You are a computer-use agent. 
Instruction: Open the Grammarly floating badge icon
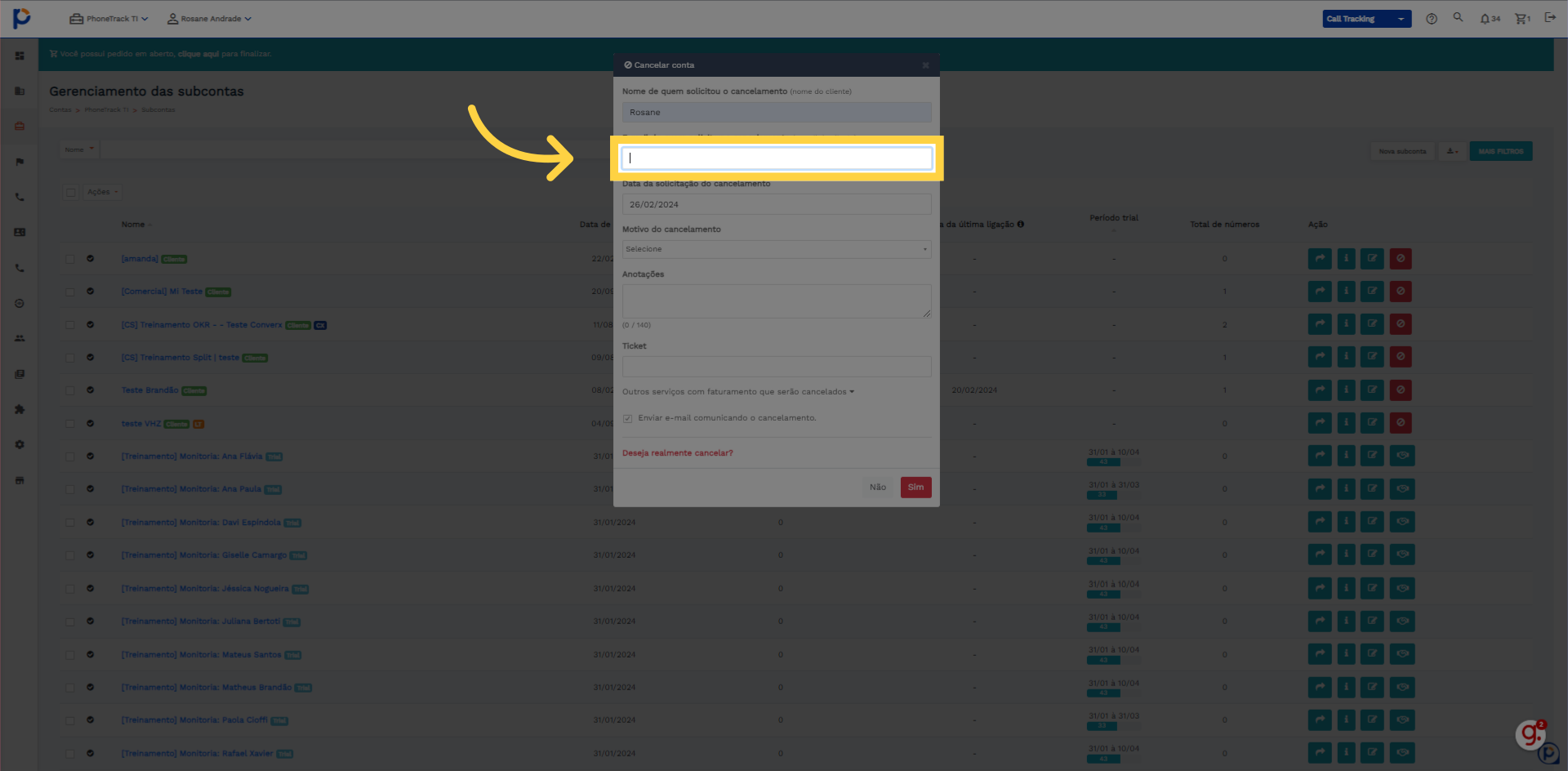(x=1530, y=734)
